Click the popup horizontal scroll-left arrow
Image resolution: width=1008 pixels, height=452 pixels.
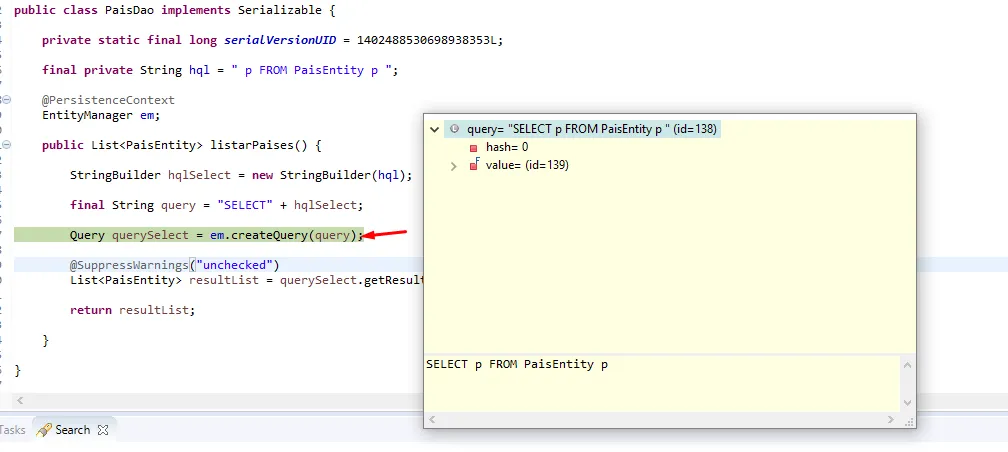pyautogui.click(x=432, y=419)
